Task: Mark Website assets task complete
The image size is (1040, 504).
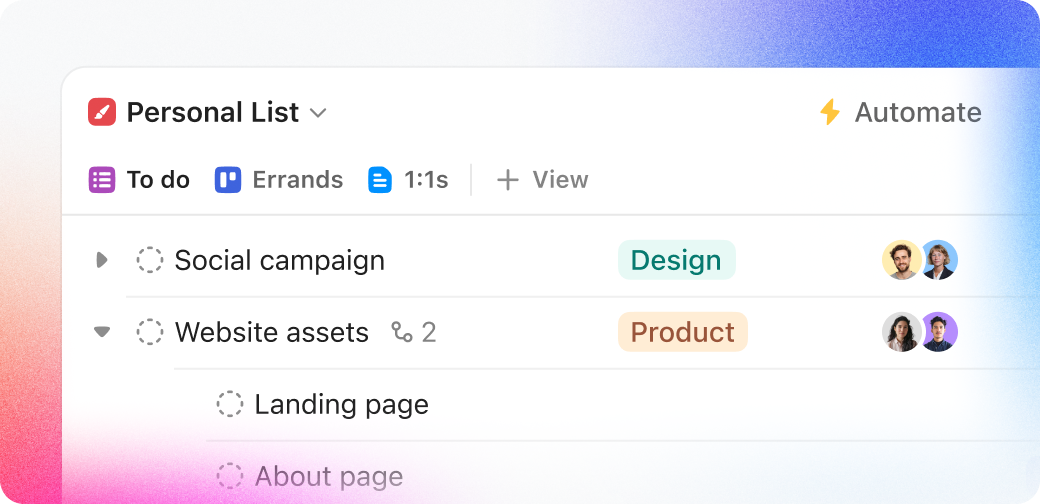Action: click(150, 332)
